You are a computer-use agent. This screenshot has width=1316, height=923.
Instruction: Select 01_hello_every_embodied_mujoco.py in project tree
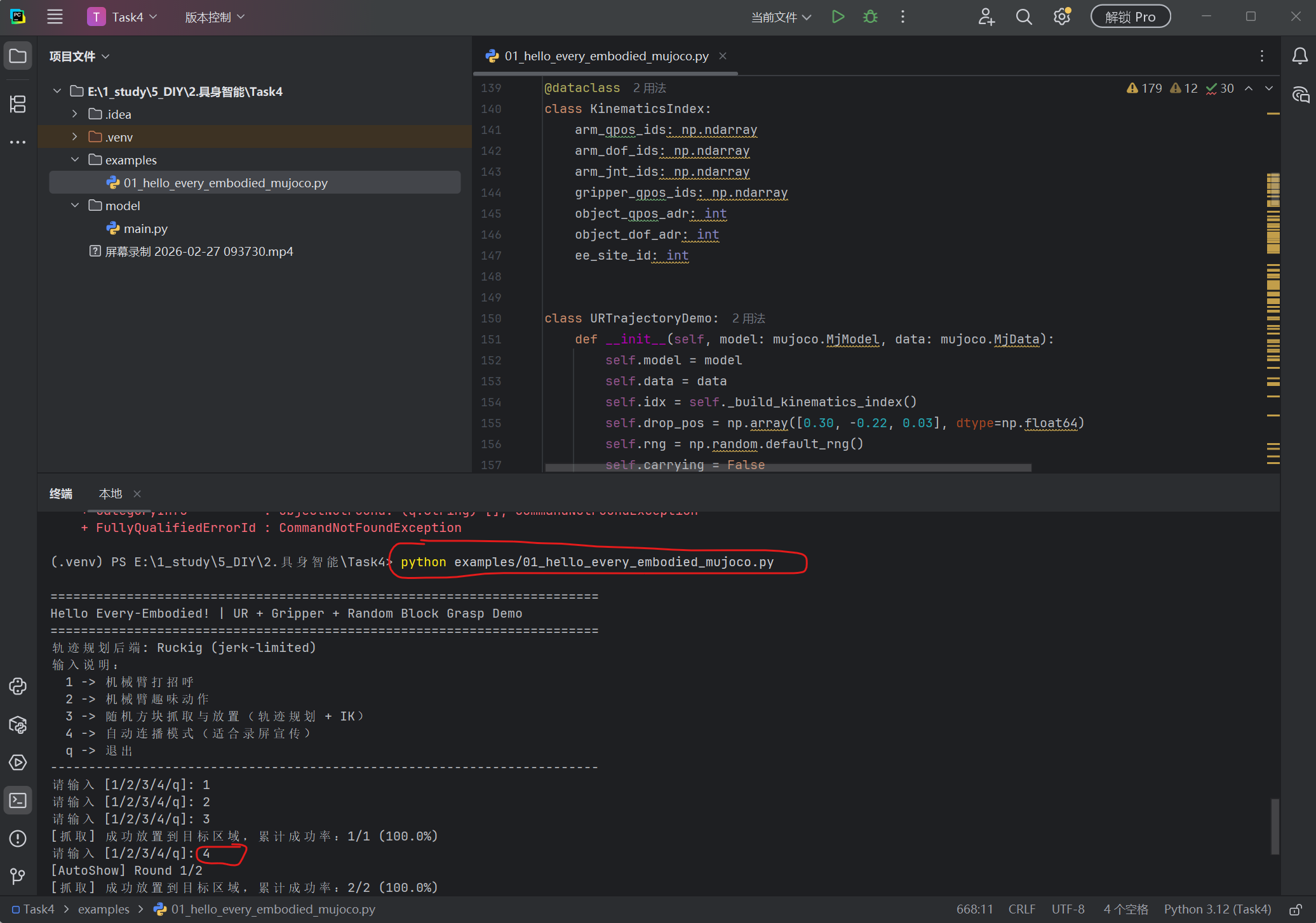tap(255, 183)
